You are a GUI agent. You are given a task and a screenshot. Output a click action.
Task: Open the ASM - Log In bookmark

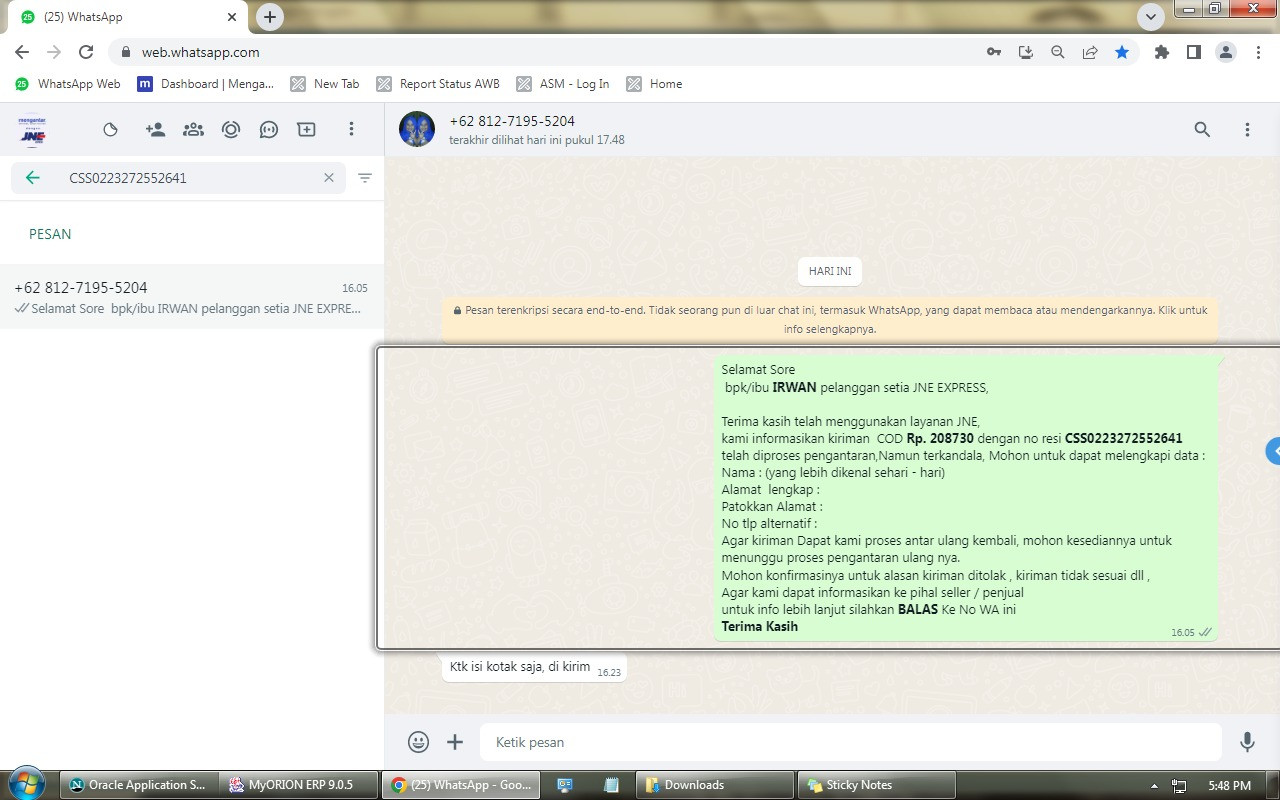click(x=563, y=84)
